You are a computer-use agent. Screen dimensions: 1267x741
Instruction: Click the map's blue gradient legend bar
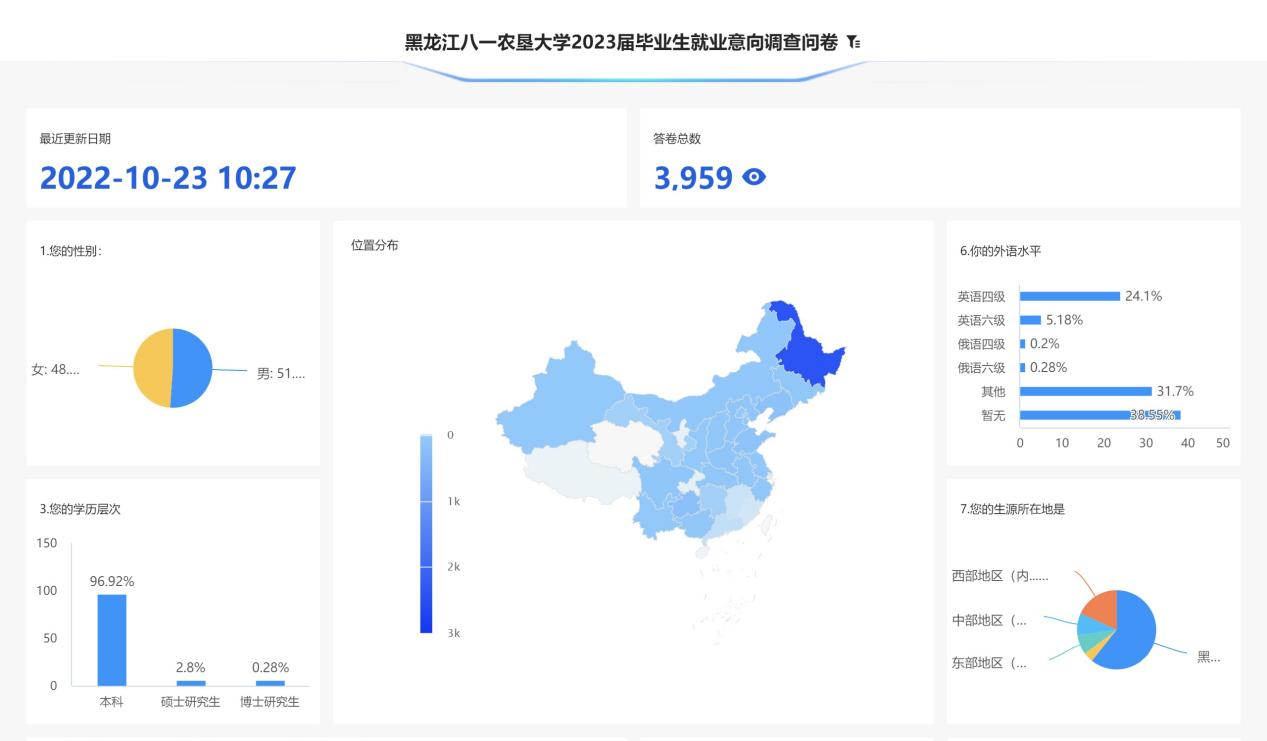426,533
